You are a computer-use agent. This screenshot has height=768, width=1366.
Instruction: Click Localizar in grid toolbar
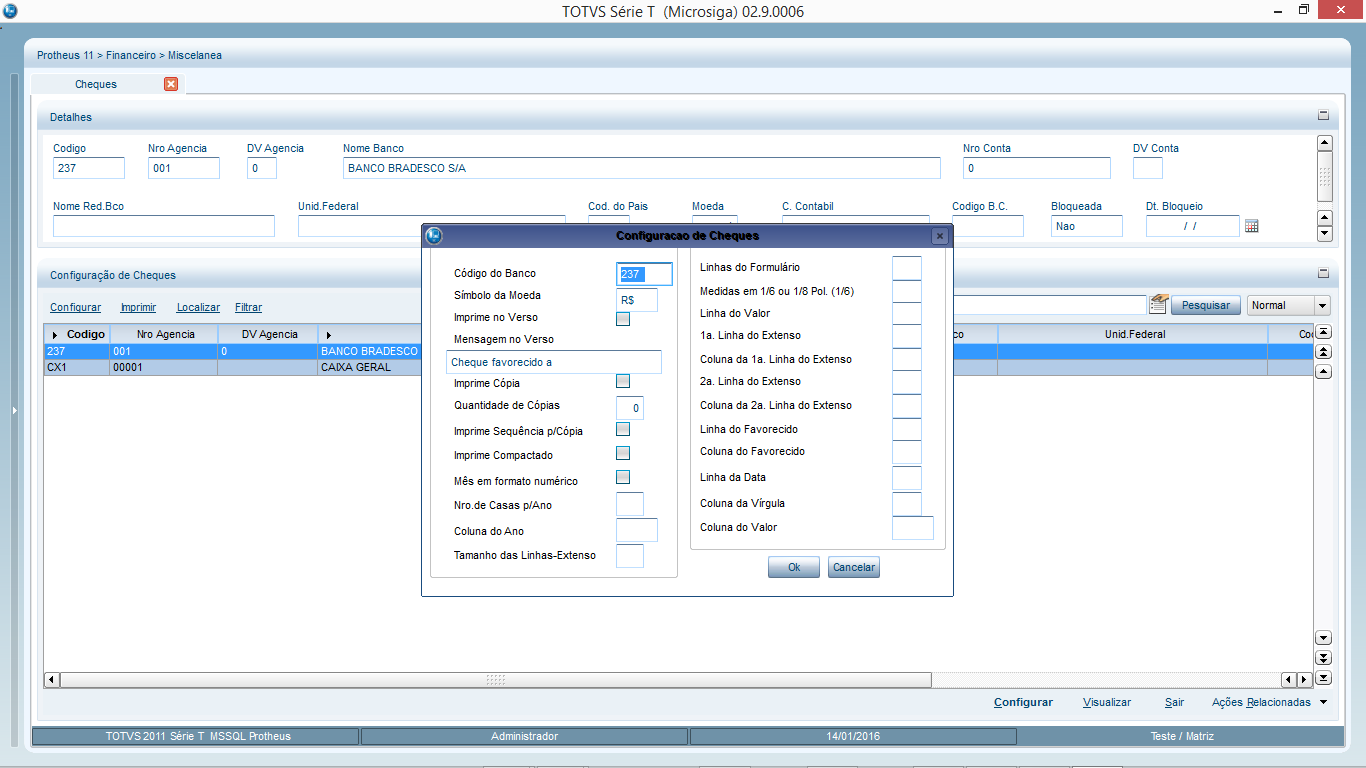(198, 307)
